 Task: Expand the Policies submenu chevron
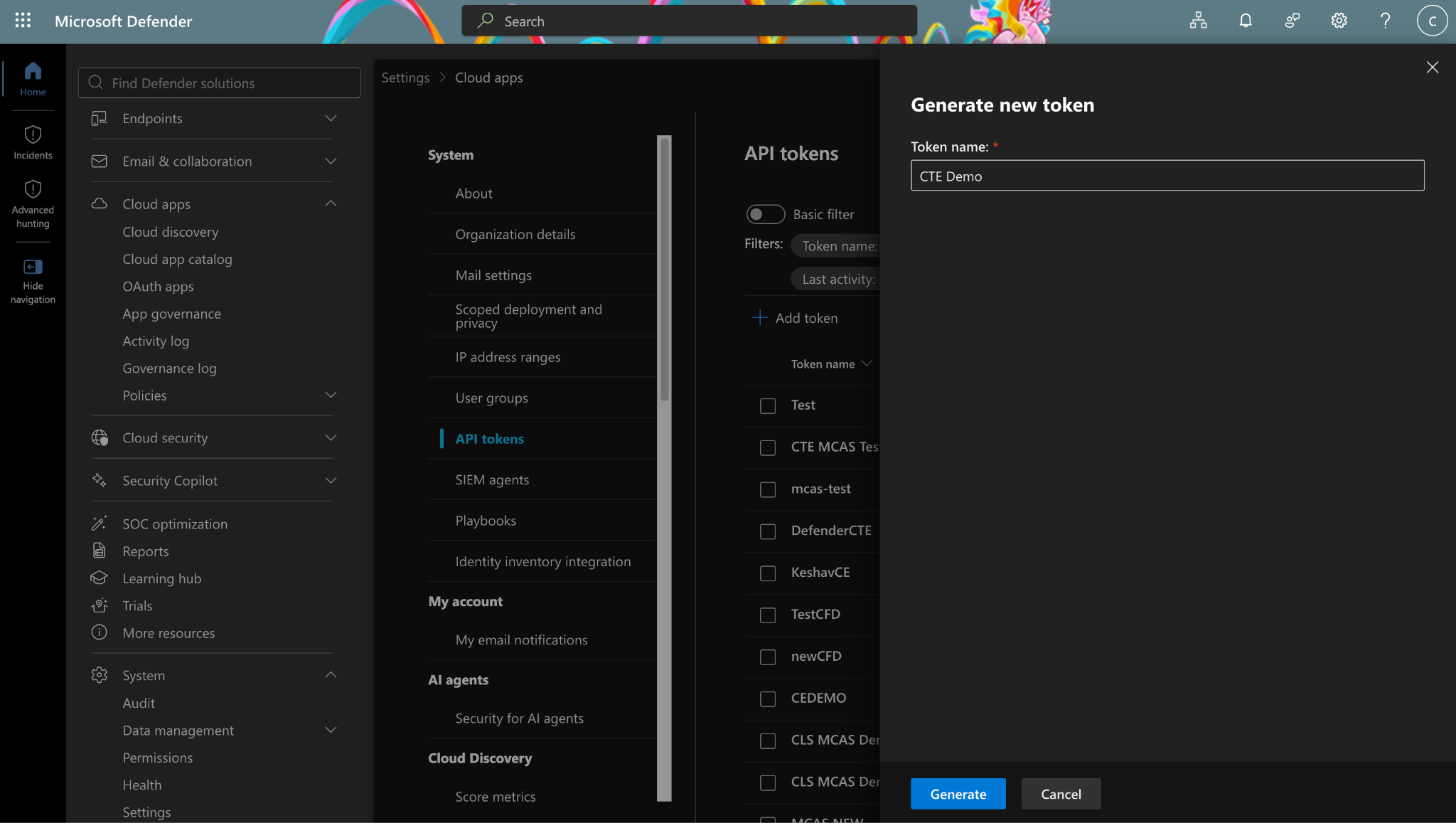(x=331, y=395)
